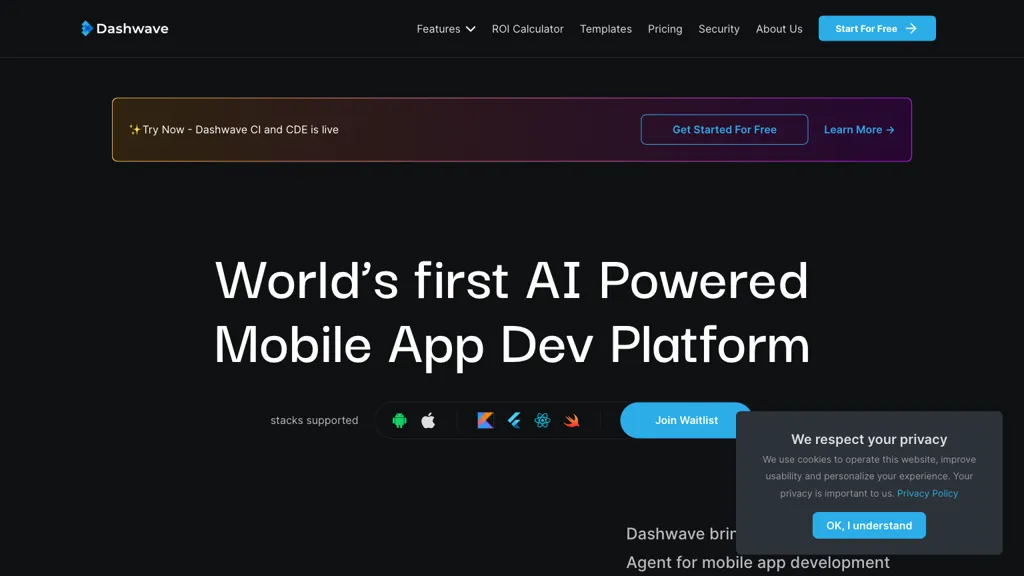The height and width of the screenshot is (576, 1024).
Task: Click the Dashwave logo icon
Action: (87, 29)
